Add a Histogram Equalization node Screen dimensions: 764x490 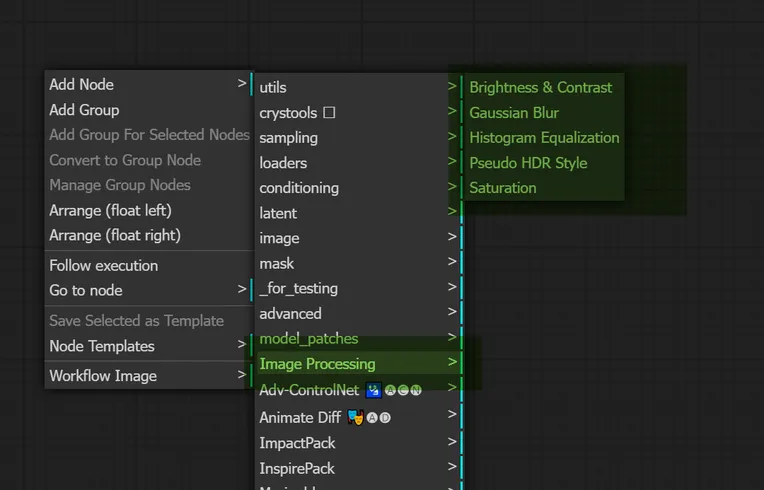[544, 138]
